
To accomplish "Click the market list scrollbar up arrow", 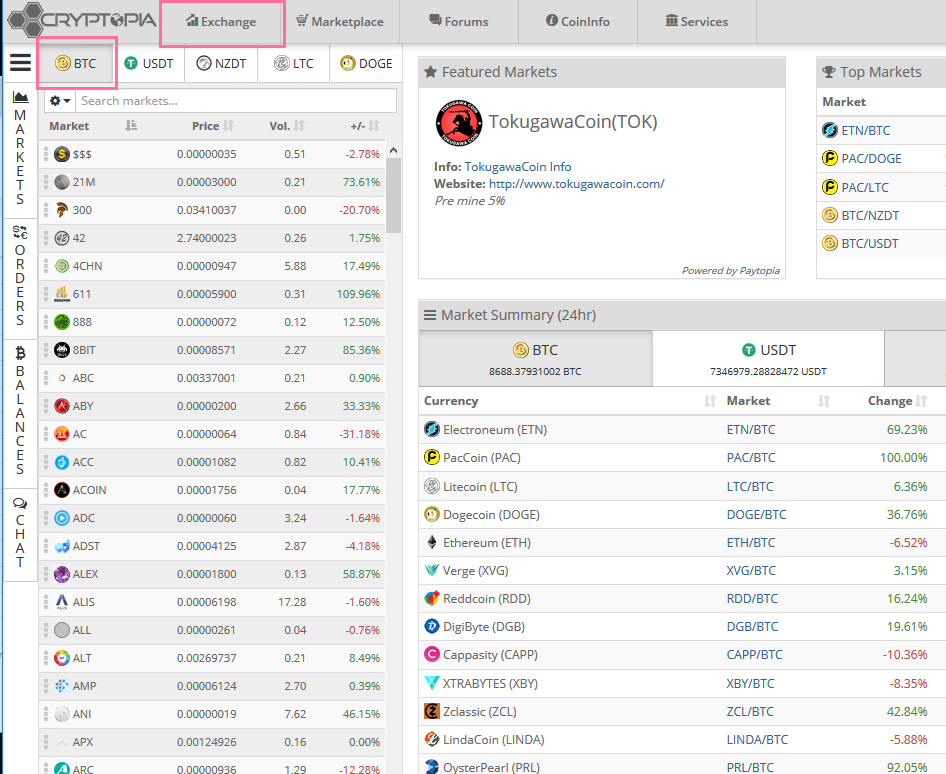I will point(393,150).
